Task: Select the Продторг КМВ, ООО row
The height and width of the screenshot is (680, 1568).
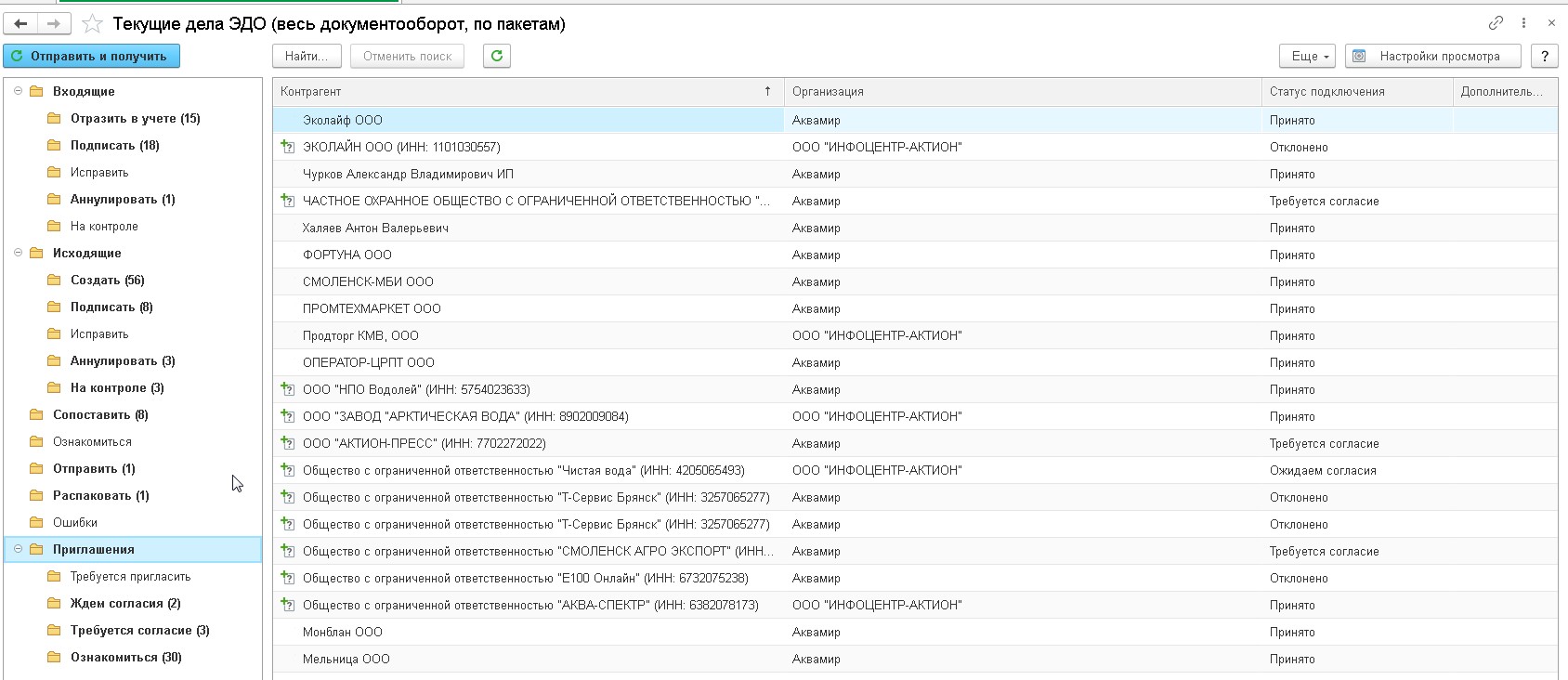Action: click(915, 335)
